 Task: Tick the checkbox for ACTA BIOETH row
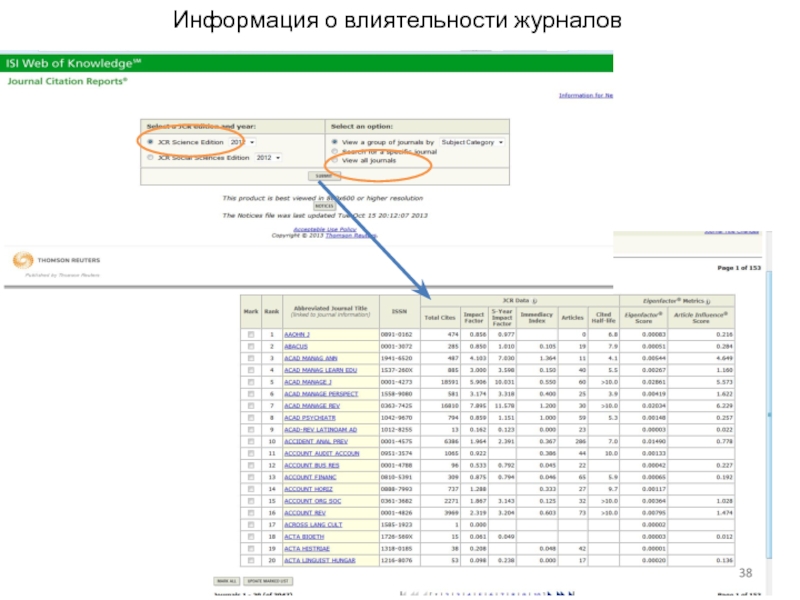tap(251, 537)
